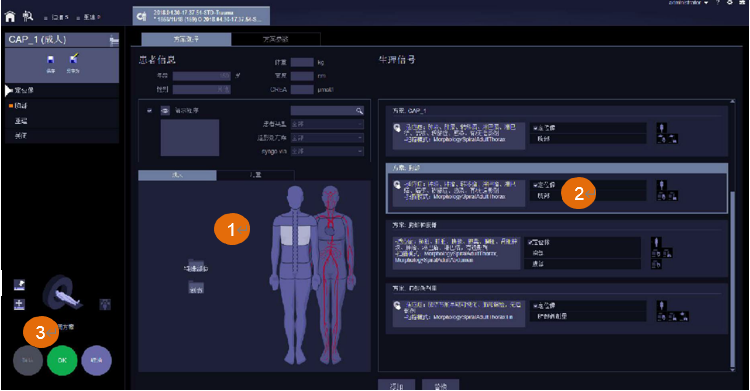Viewport: 750px width, 391px height.
Task: Open the syngo.via filter dropdown
Action: 327,151
